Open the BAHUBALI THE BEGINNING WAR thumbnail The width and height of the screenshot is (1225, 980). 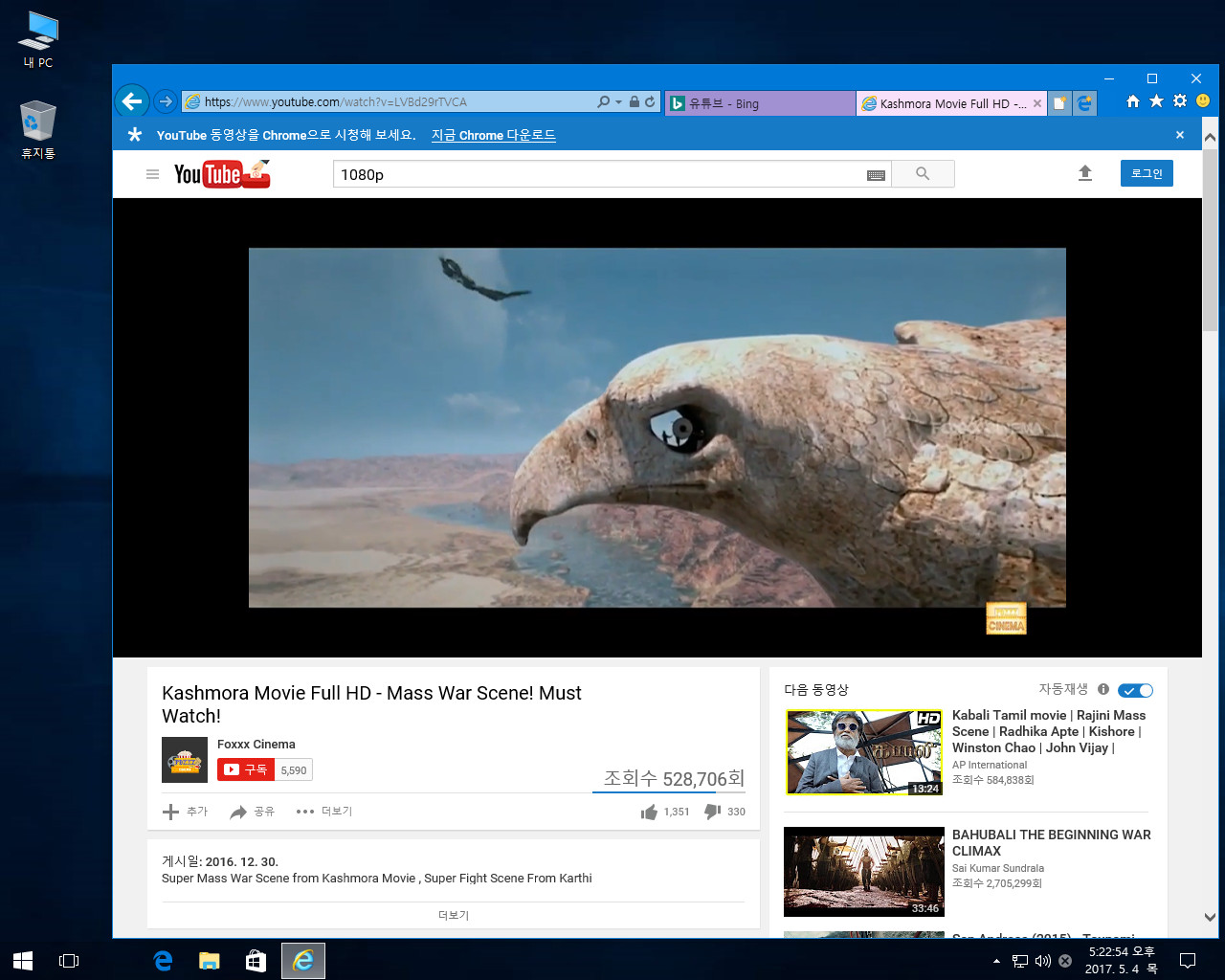pos(864,872)
